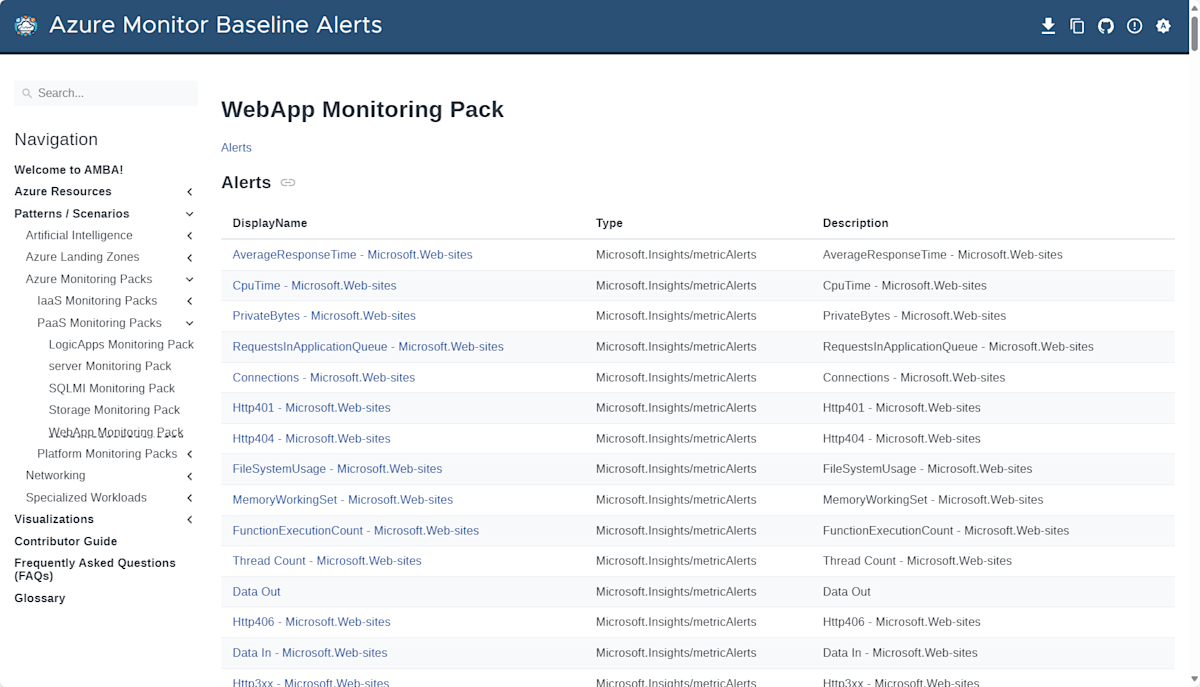Click Azure Monitor Baseline Alerts title

click(x=215, y=25)
